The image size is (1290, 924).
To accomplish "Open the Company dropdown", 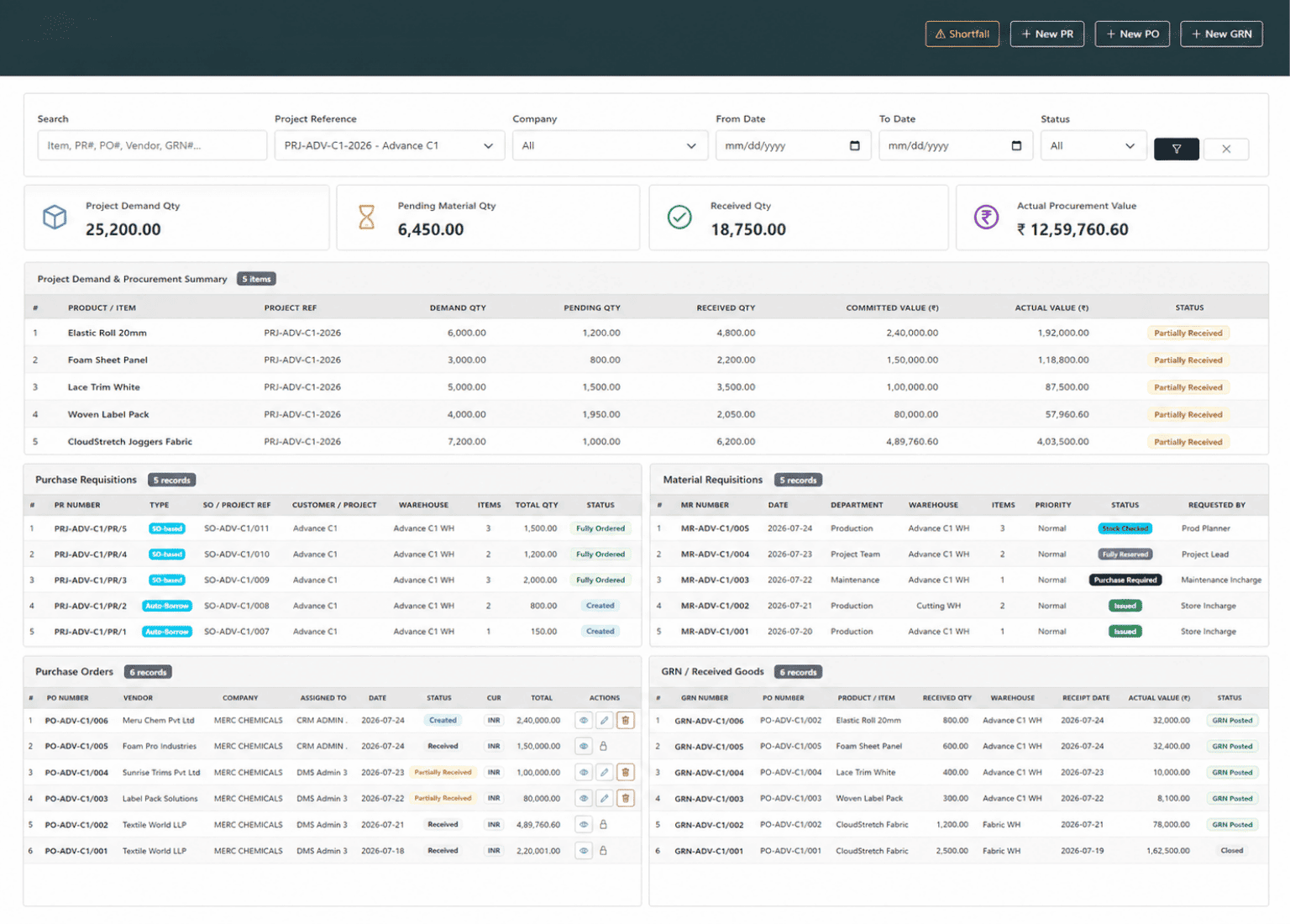I will [x=609, y=145].
